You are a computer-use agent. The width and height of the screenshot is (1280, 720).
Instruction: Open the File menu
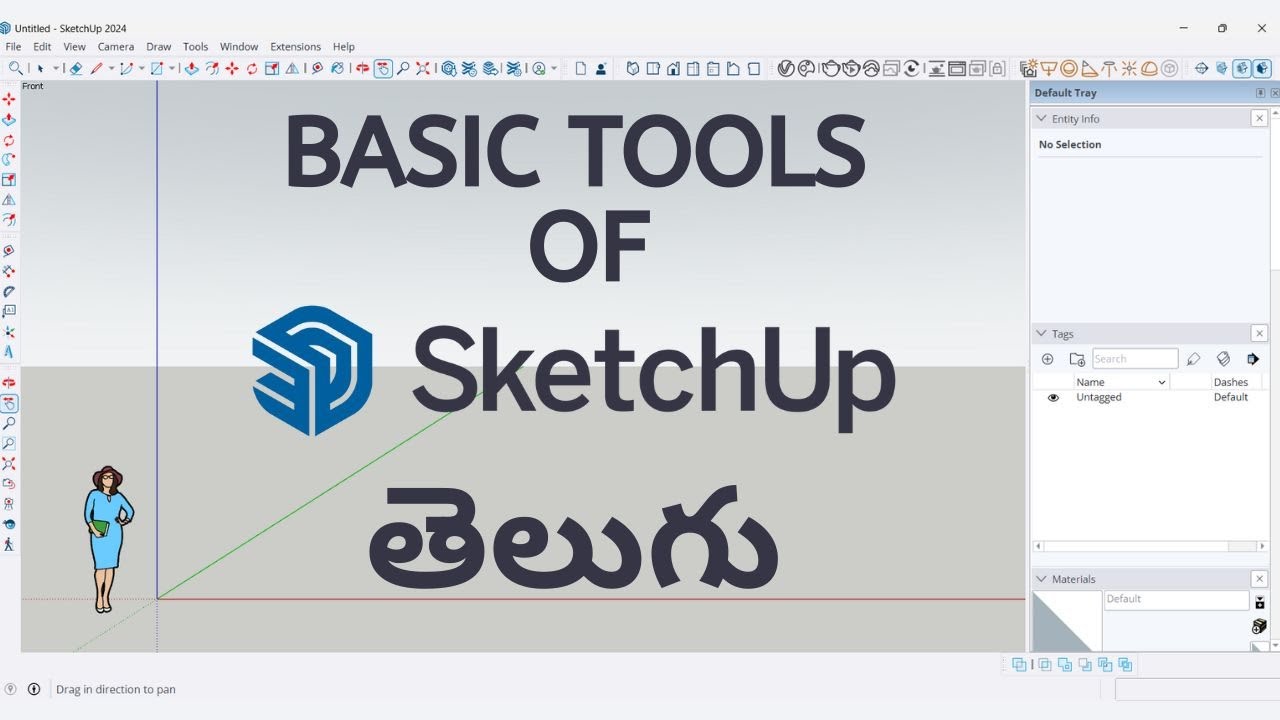13,47
